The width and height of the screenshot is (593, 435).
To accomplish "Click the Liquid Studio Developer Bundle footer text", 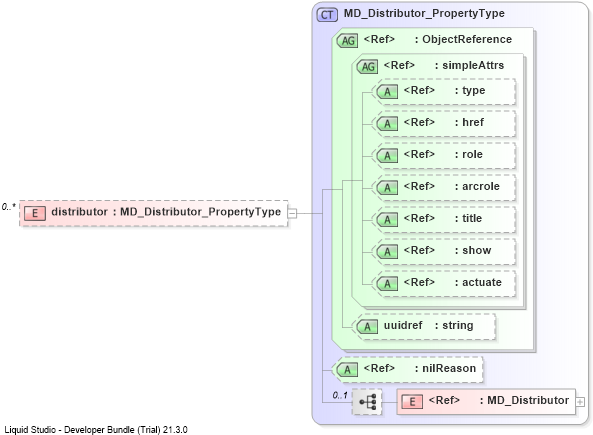I will 96,430.
